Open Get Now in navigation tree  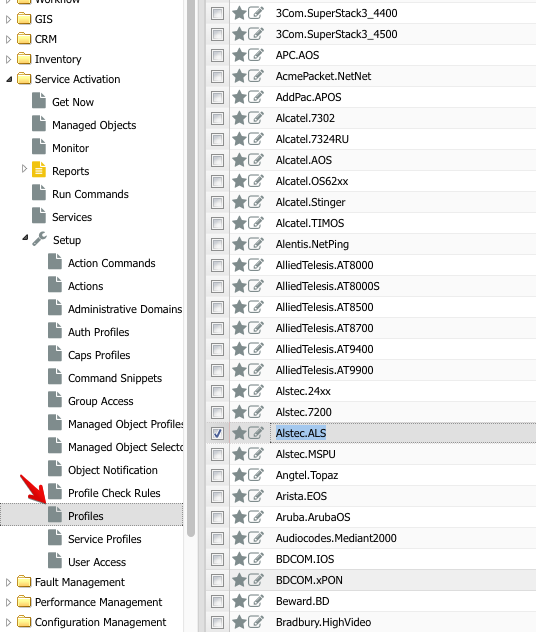(73, 102)
